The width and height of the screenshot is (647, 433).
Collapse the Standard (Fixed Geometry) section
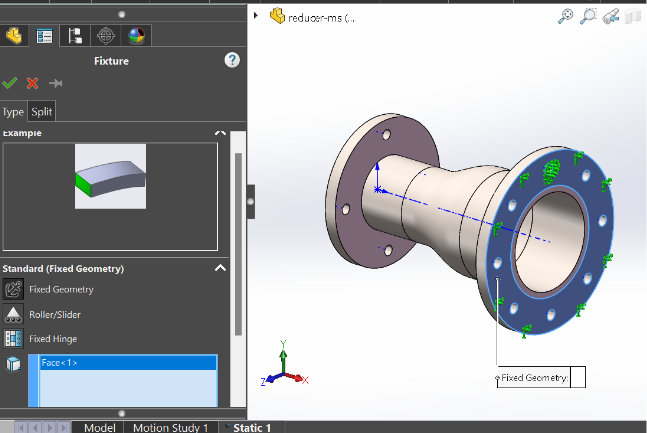click(x=221, y=268)
